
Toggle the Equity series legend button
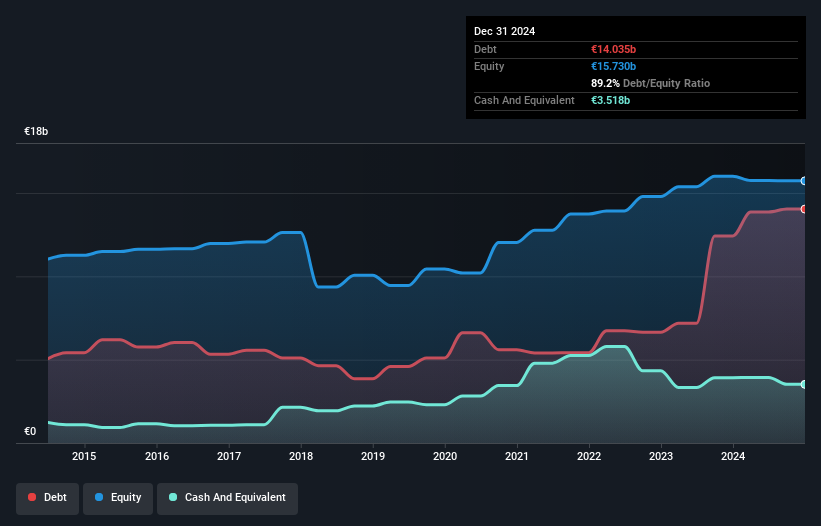[118, 498]
